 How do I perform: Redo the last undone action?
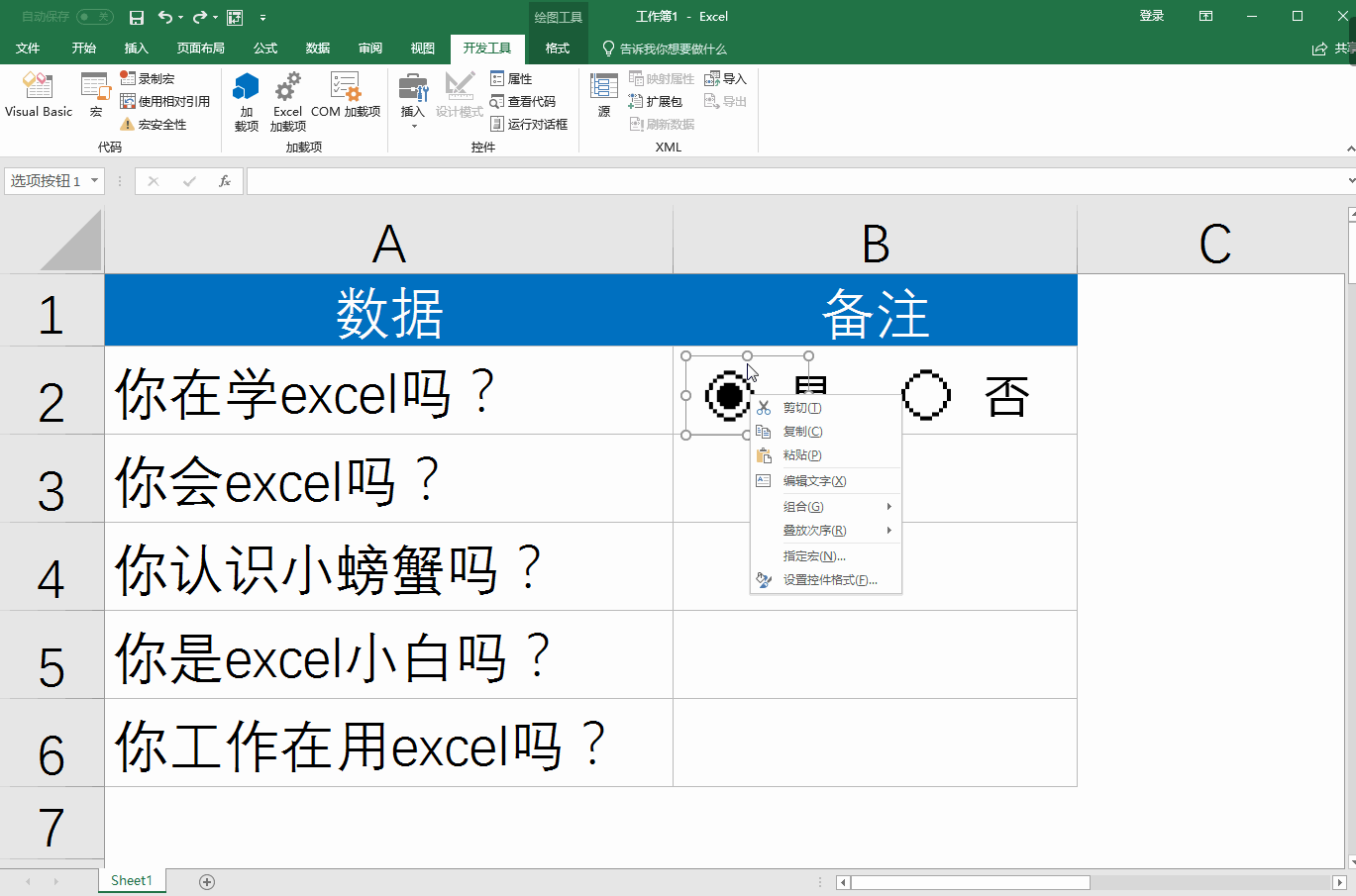(x=200, y=17)
